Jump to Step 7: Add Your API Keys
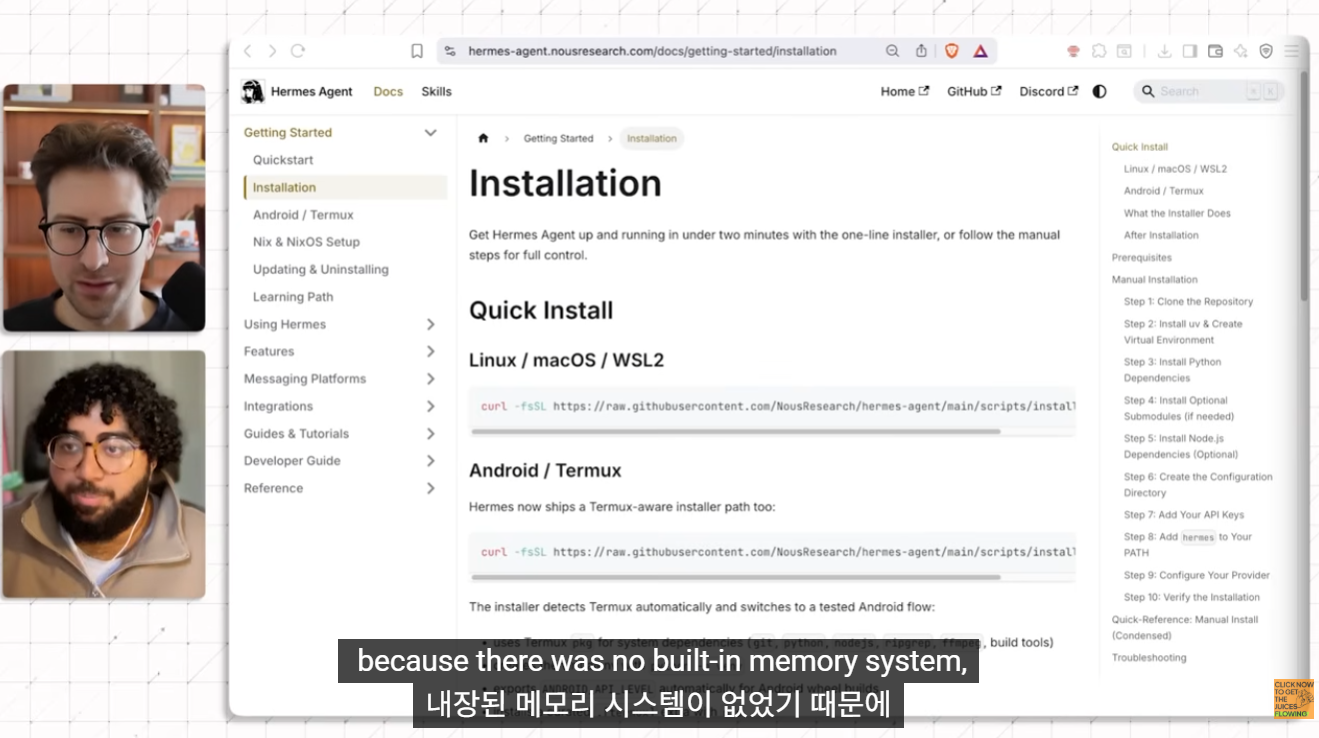 pos(1184,515)
